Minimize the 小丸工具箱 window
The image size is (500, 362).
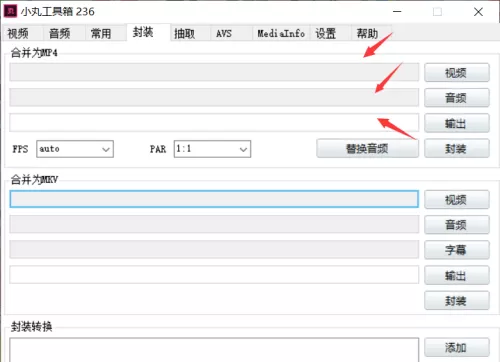(x=397, y=12)
